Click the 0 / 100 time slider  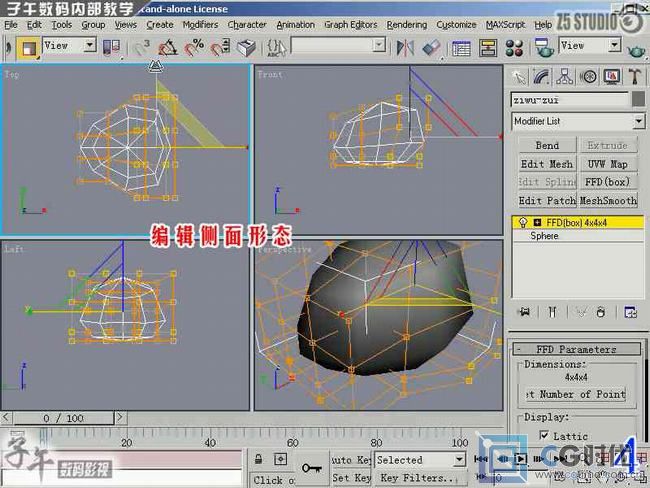coord(63,418)
